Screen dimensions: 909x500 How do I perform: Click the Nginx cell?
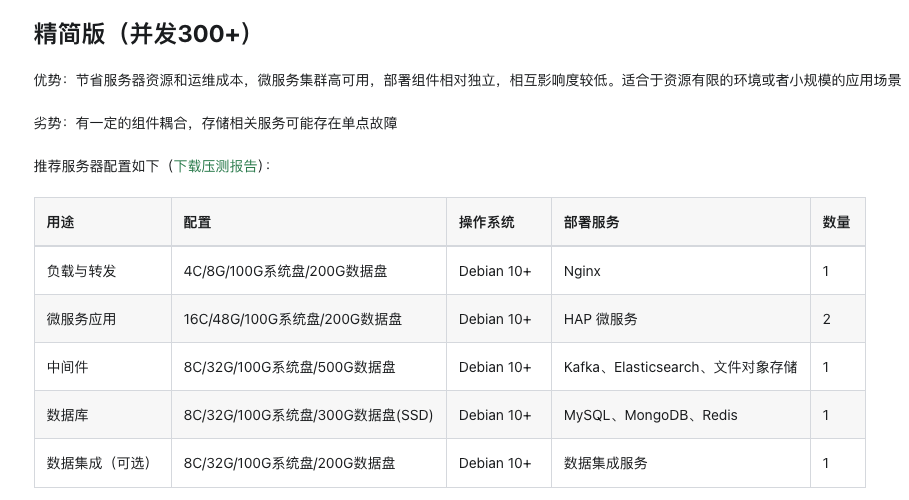tap(582, 271)
